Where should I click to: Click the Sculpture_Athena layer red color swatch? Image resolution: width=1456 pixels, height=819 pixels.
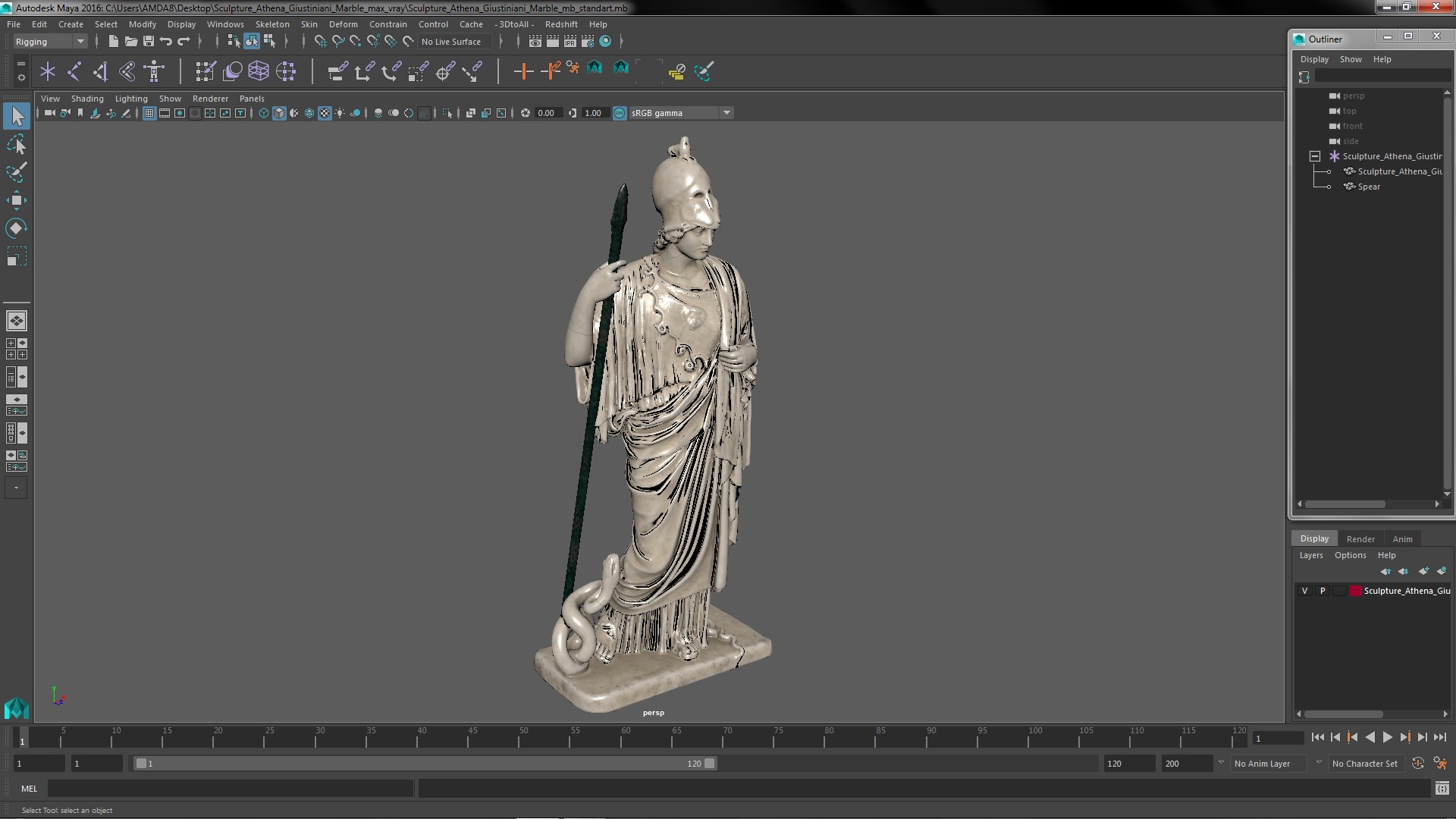pyautogui.click(x=1355, y=591)
